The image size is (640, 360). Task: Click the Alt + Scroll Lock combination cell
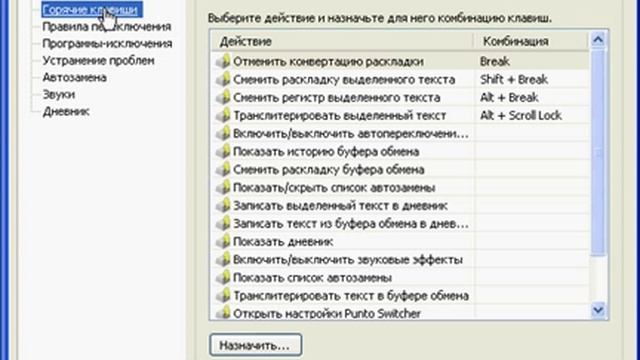click(531, 116)
